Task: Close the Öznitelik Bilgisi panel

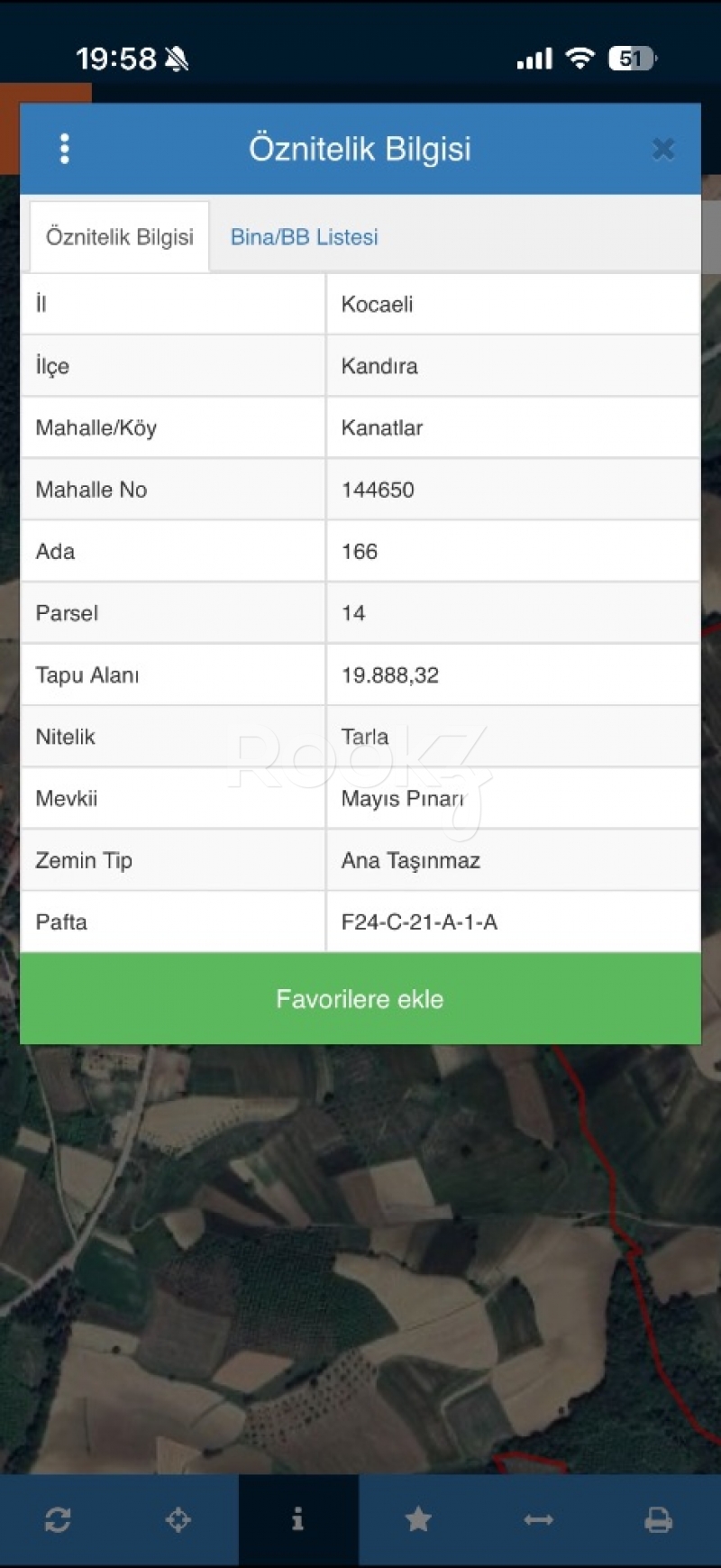Action: (663, 149)
